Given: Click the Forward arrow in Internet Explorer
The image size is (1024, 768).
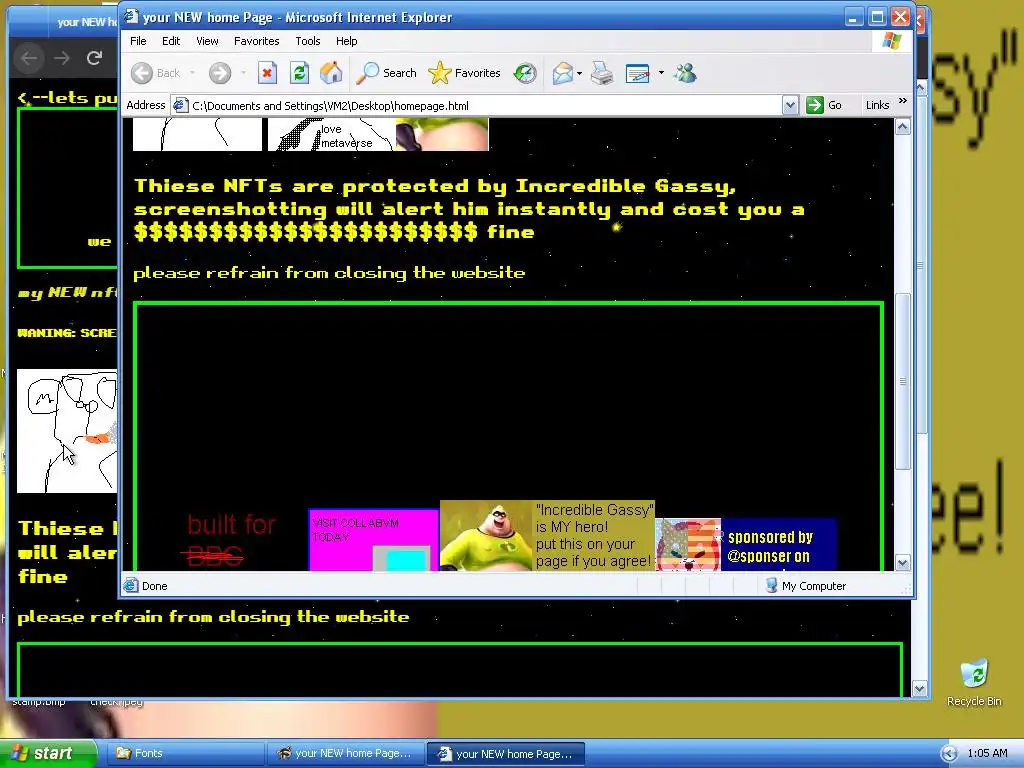Looking at the screenshot, I should coord(220,73).
